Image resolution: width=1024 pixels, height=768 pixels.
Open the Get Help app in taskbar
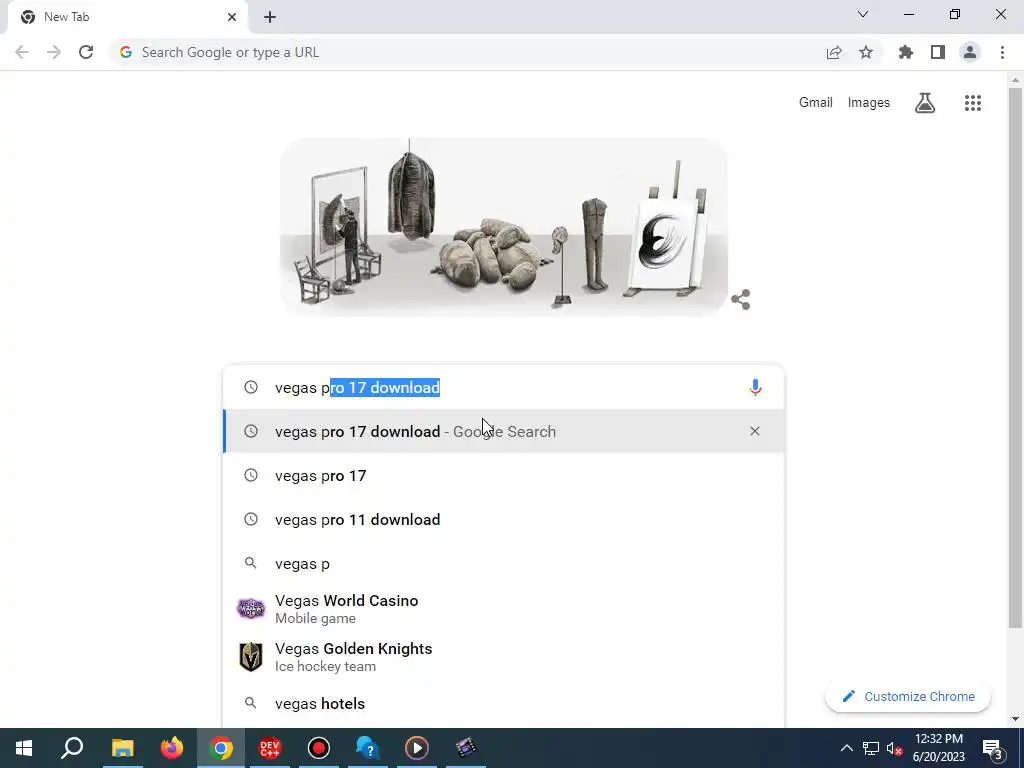click(368, 748)
